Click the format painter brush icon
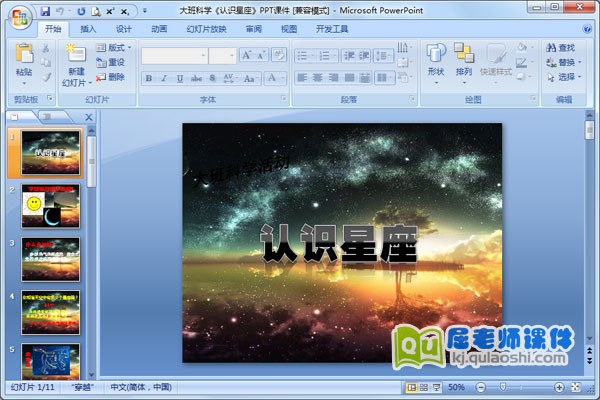 coord(46,77)
